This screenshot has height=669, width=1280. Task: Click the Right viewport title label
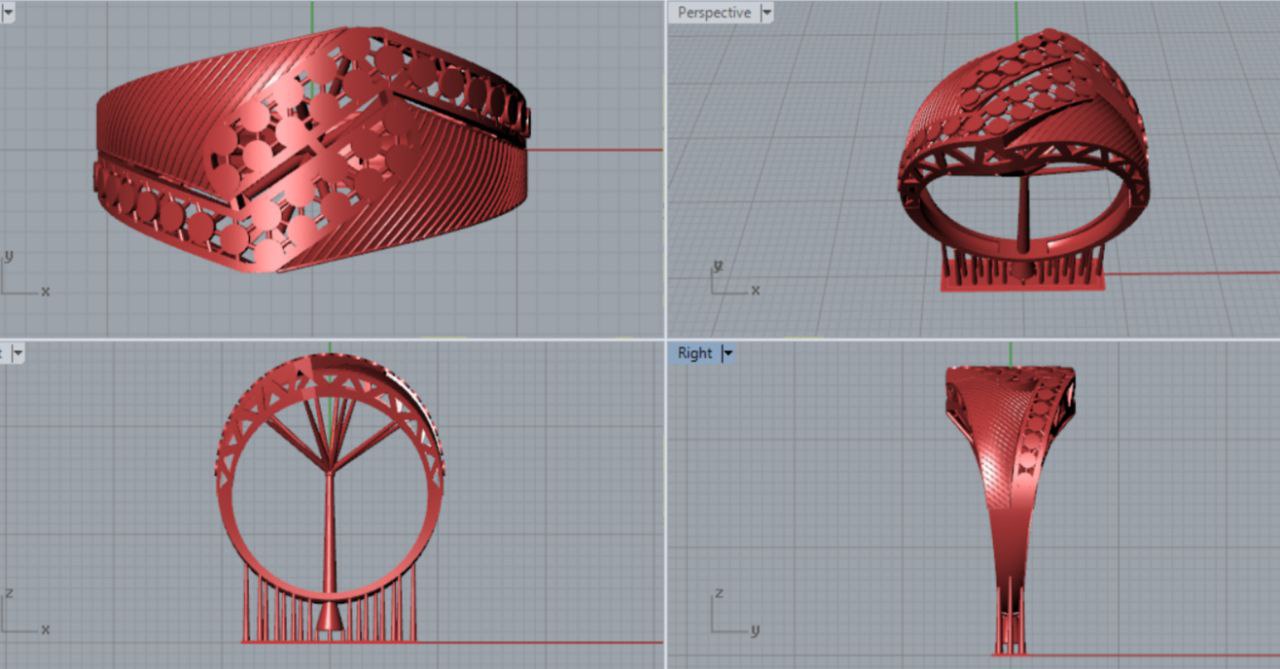click(x=695, y=353)
